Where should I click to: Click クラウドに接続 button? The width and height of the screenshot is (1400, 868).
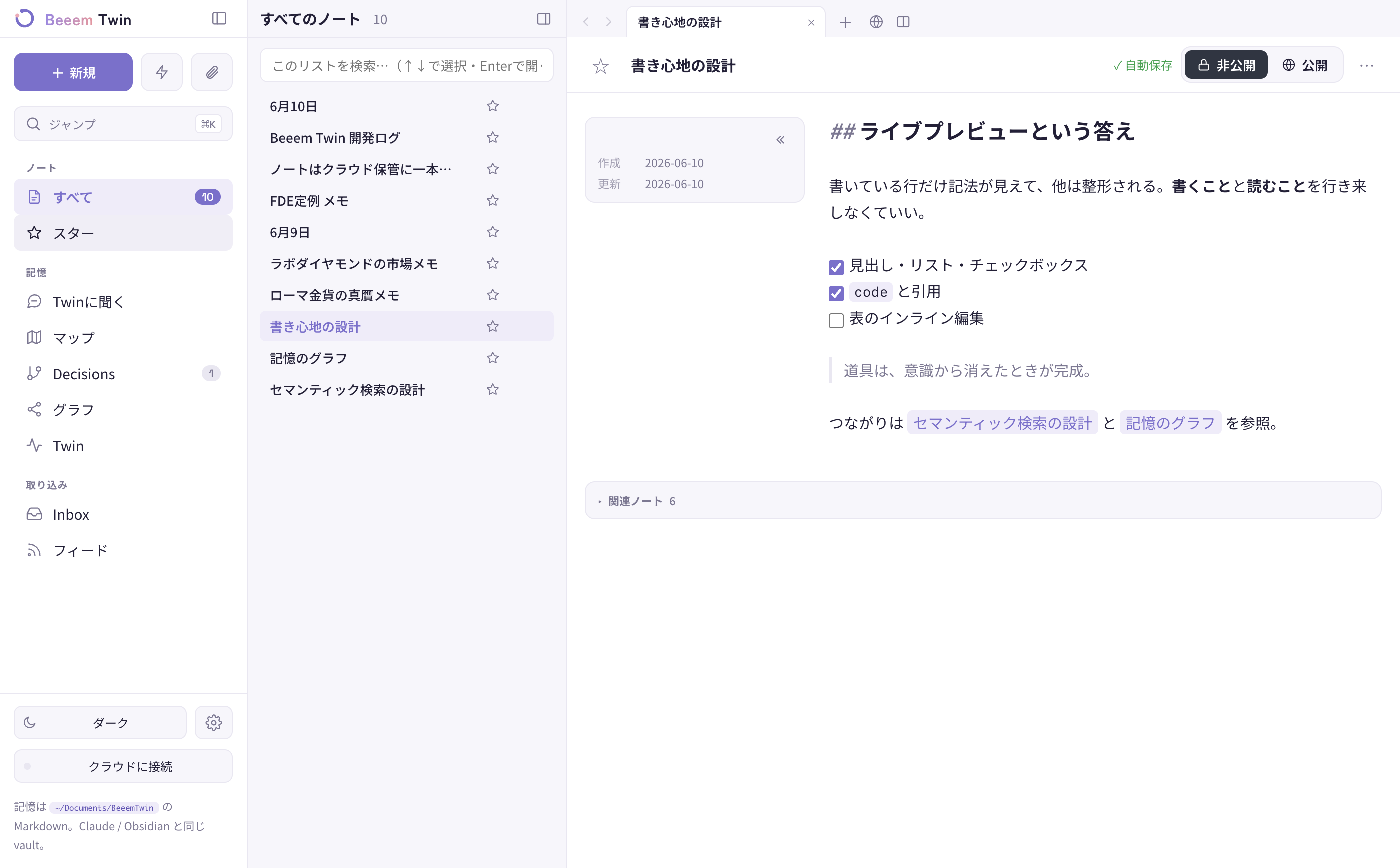tap(123, 766)
